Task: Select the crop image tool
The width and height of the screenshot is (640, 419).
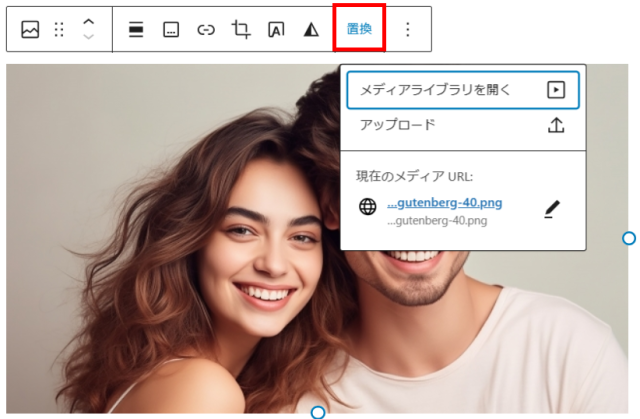Action: point(241,30)
